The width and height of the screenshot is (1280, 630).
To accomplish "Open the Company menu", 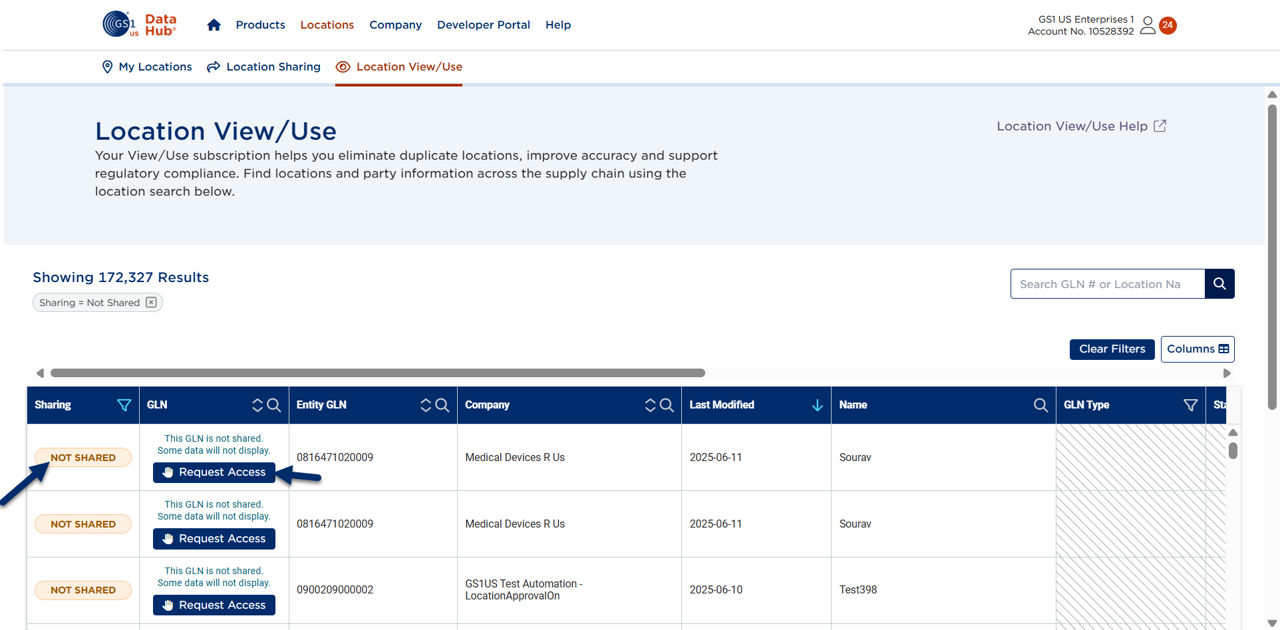I will [395, 25].
